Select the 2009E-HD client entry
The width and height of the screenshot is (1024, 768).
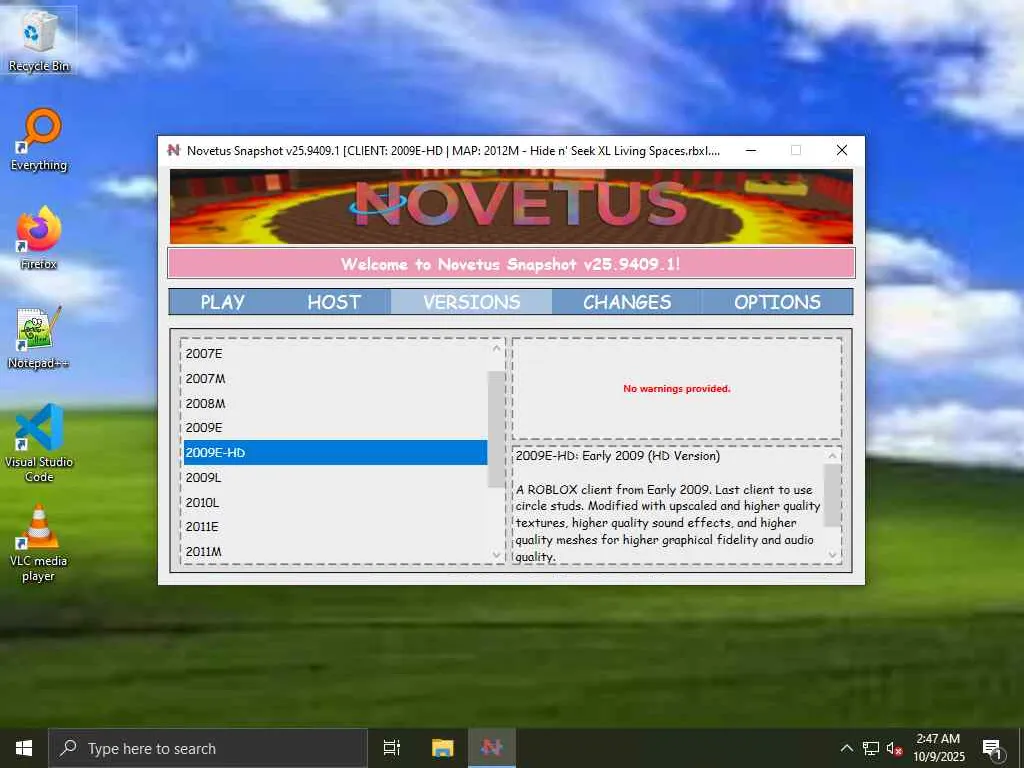(x=336, y=453)
